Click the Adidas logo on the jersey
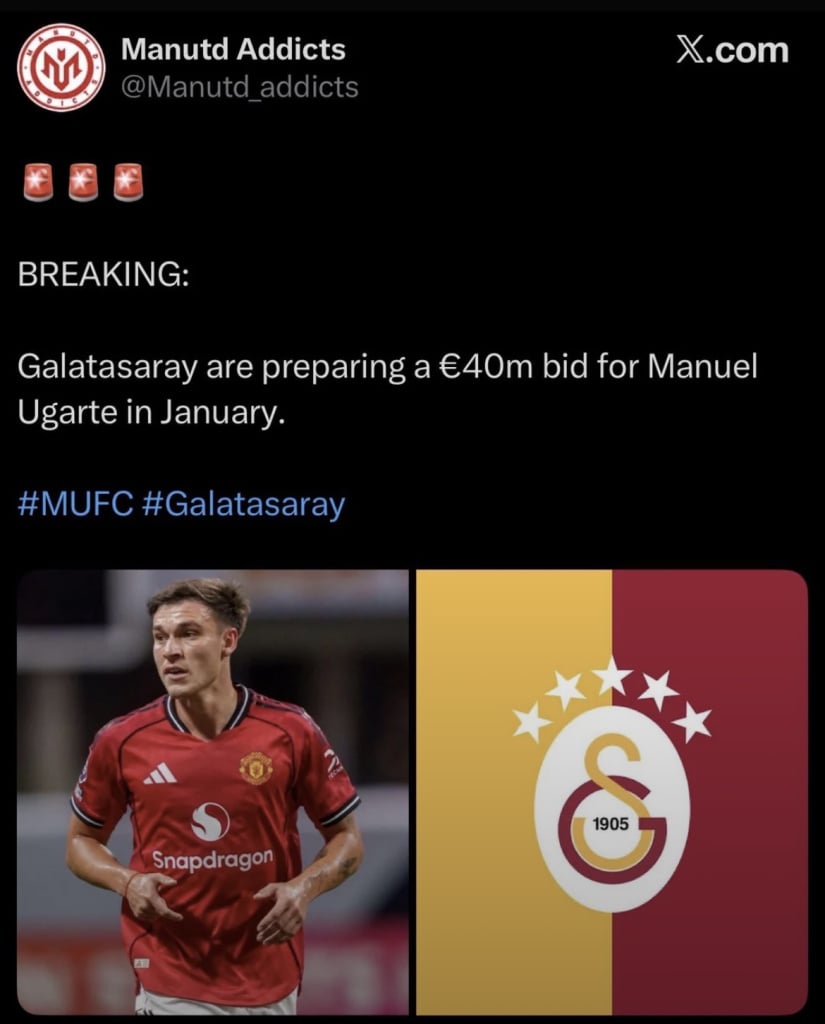 [x=160, y=772]
